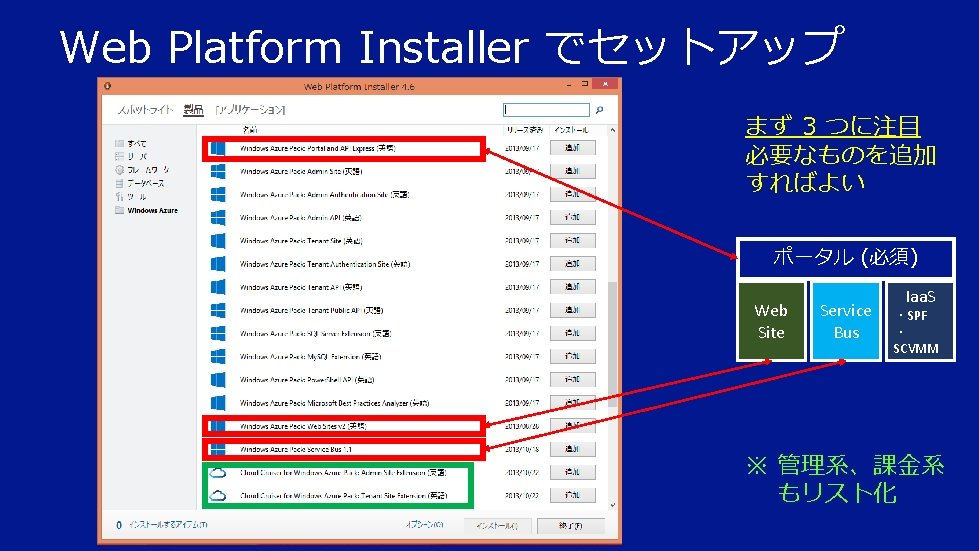Click the Windows icon beside Admin Authentication Site
Viewport: 979px width, 551px height.
pos(218,194)
